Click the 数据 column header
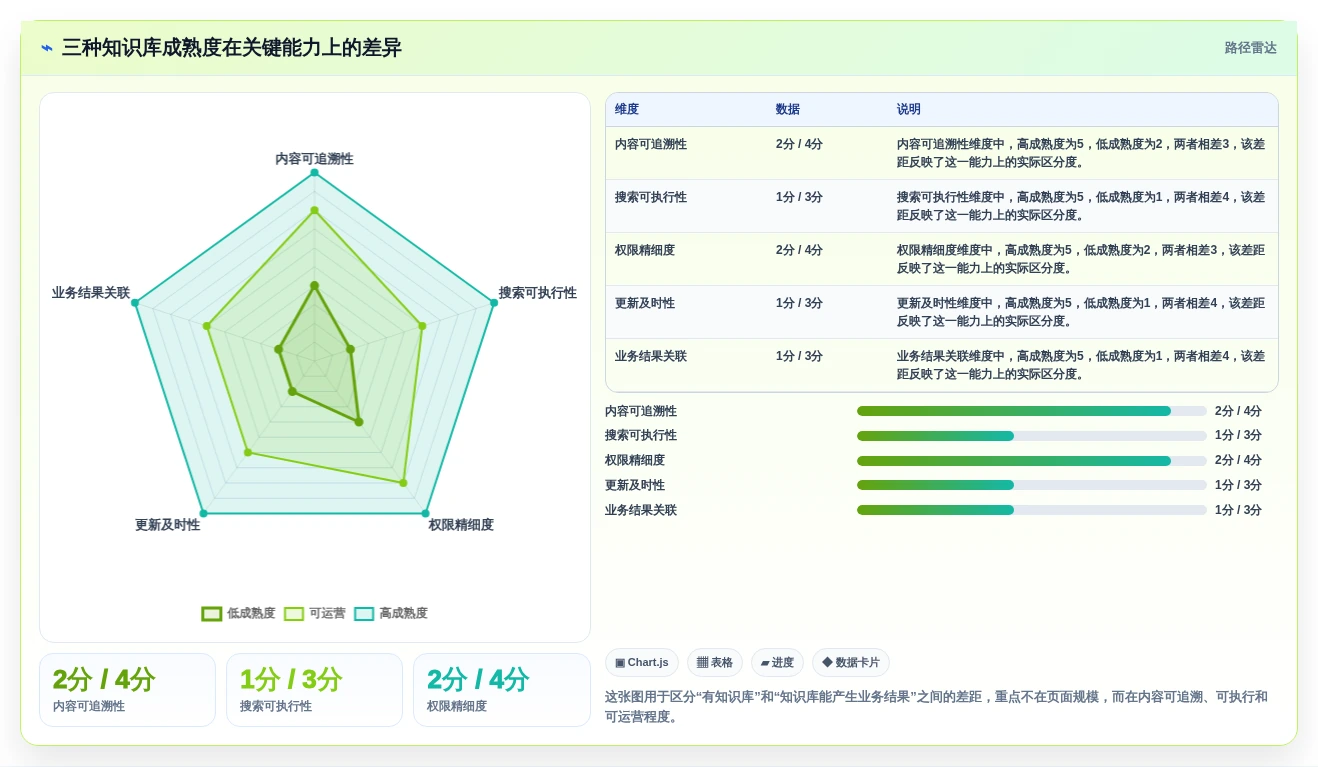 [x=788, y=110]
